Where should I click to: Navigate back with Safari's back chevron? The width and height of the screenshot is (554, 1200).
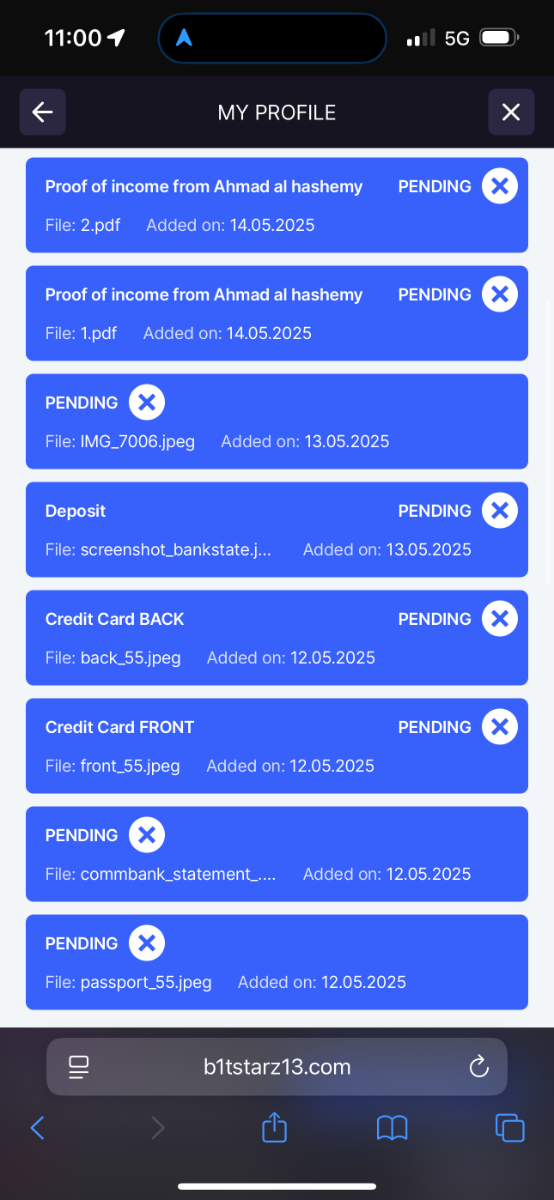coord(37,1128)
